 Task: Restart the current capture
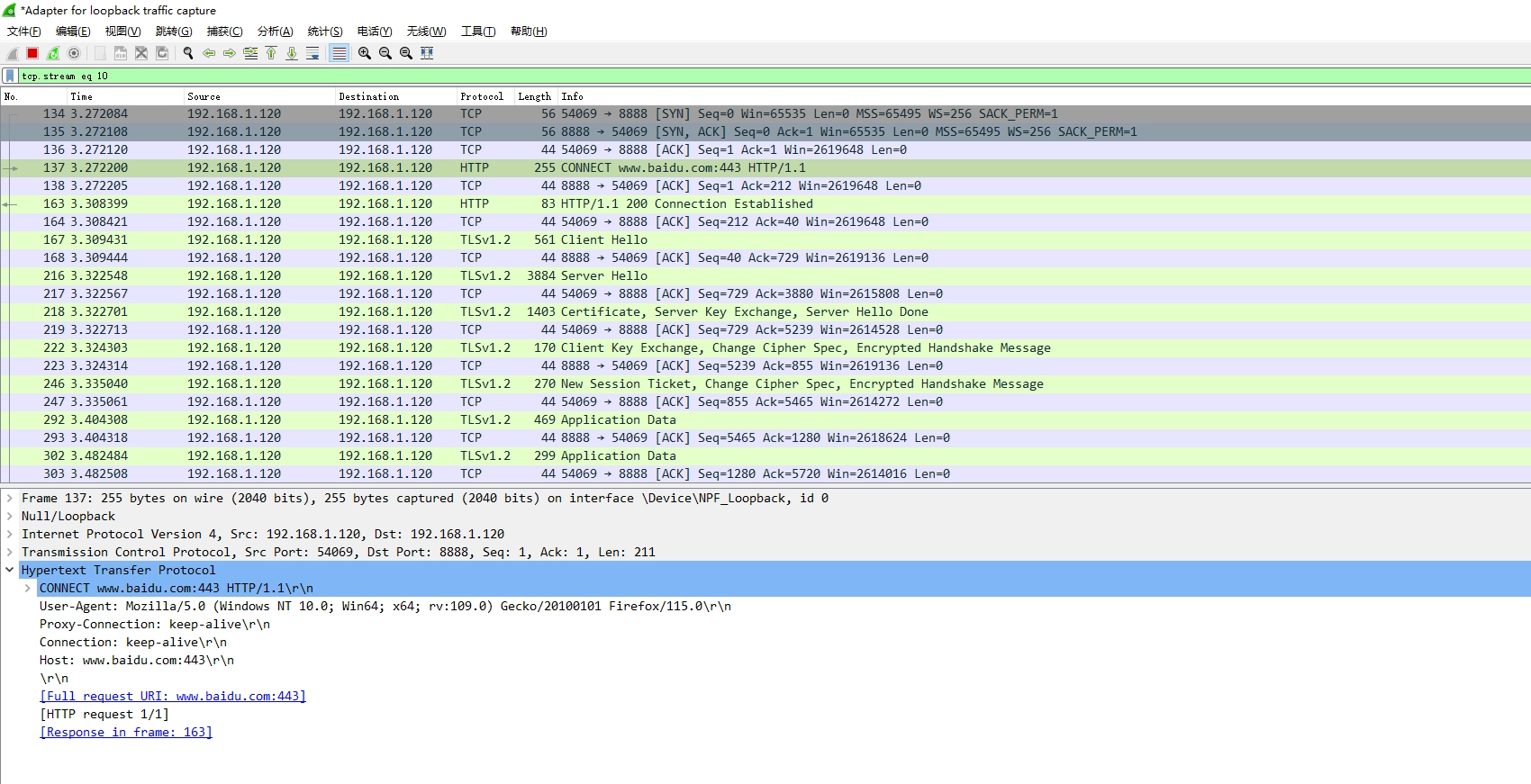tap(53, 53)
